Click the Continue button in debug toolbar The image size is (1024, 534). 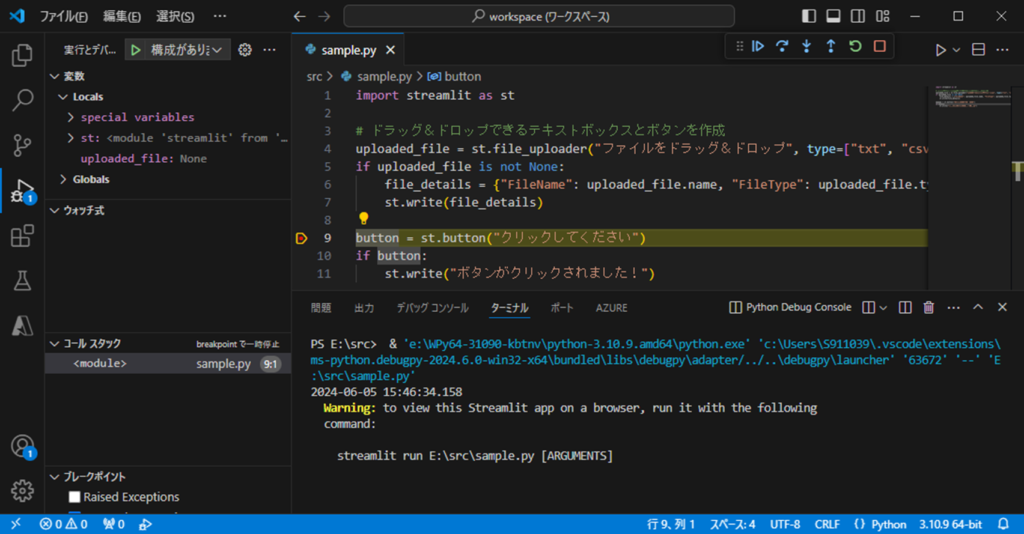[758, 46]
